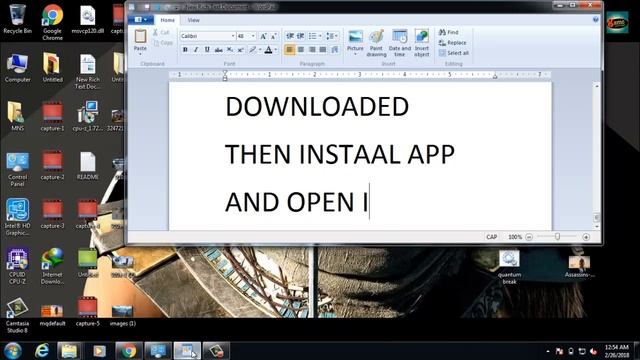Insert a Paint drawing

coord(376,42)
